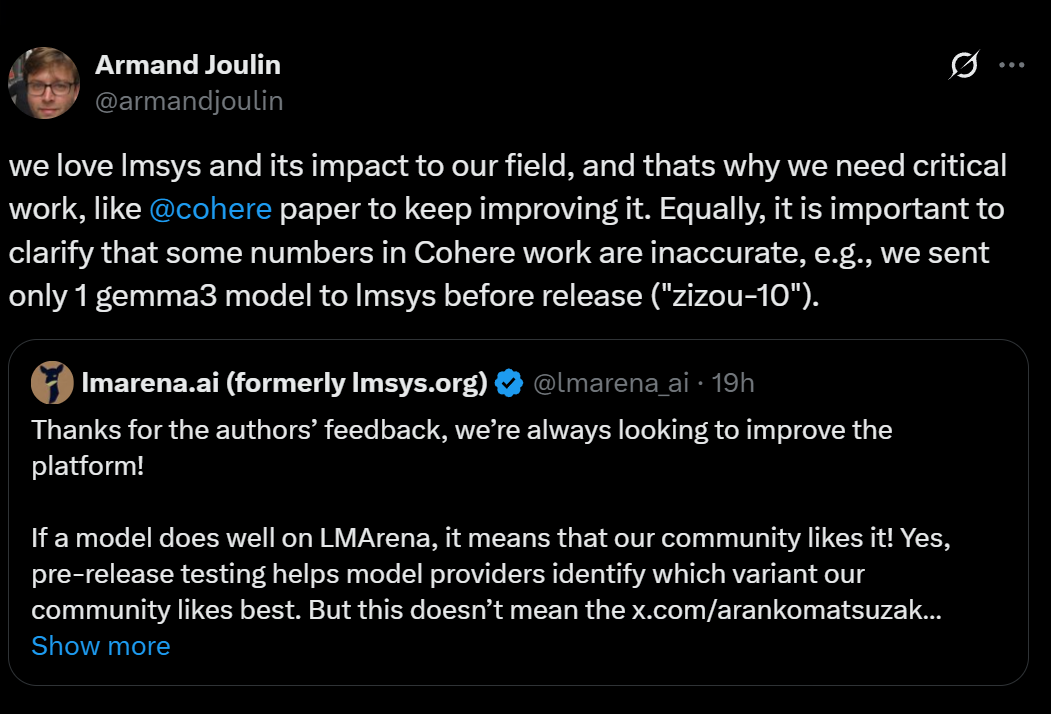Screen dimensions: 1051x714
Task: Click the main tweet text mentioning "zizou-10"
Action: pos(412,297)
